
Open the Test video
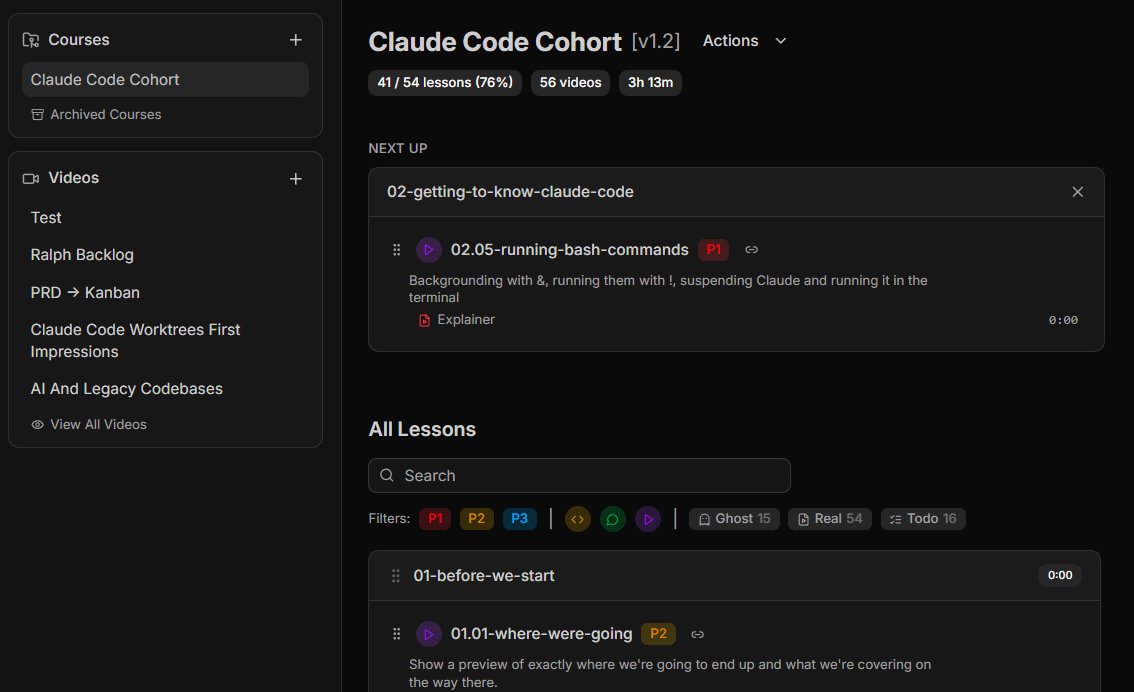point(46,218)
